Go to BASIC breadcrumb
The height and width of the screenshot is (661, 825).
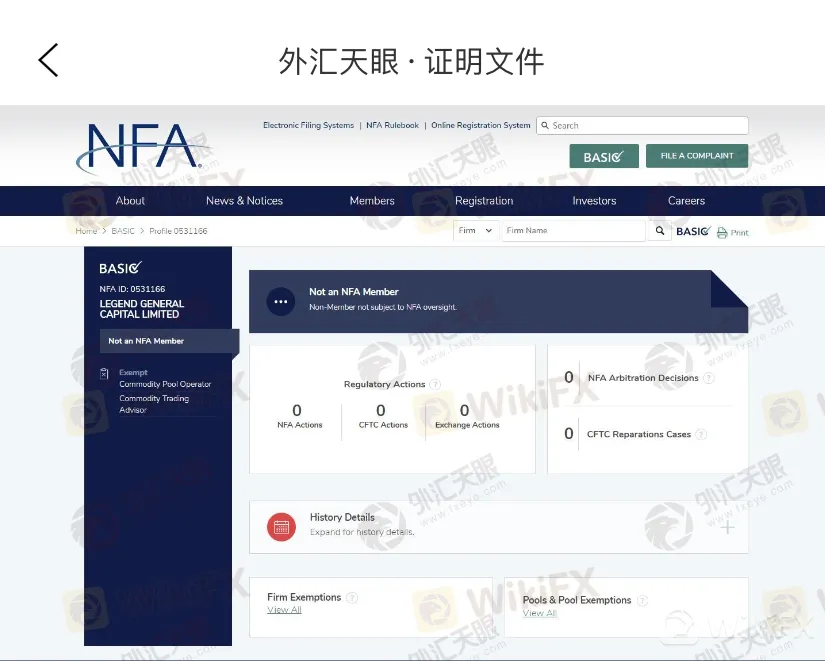pyautogui.click(x=123, y=231)
